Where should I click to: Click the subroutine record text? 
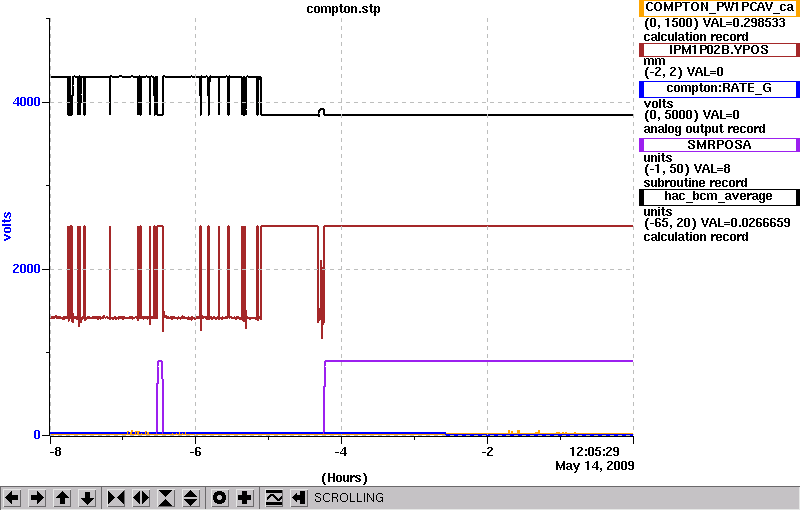[x=695, y=183]
